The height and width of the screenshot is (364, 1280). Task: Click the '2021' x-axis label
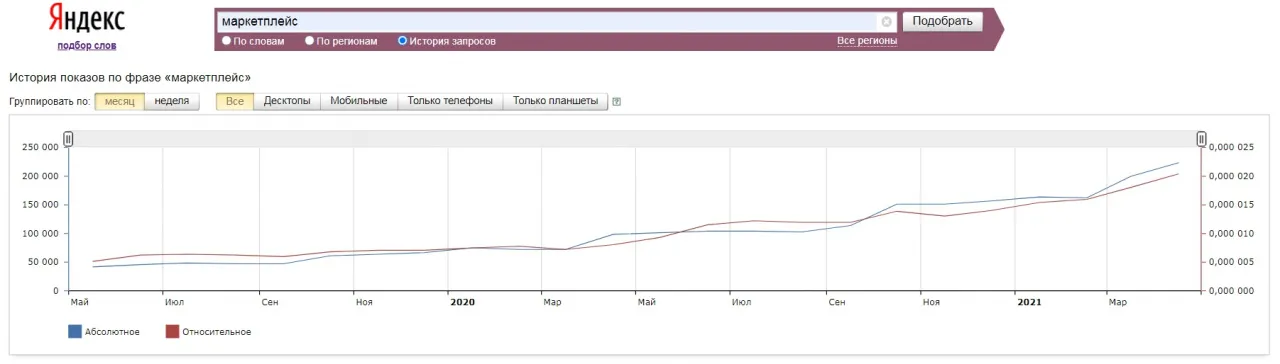[1028, 301]
